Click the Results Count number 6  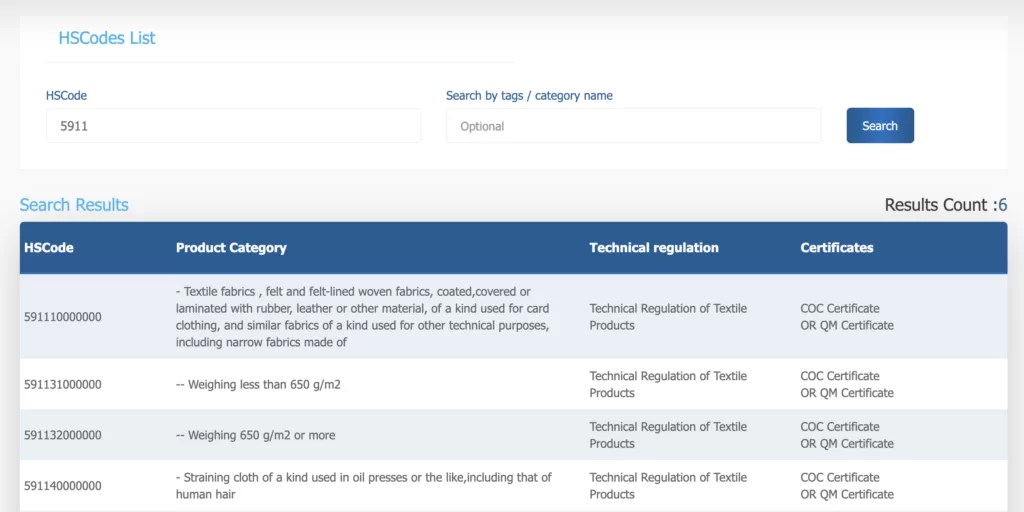click(x=1002, y=205)
